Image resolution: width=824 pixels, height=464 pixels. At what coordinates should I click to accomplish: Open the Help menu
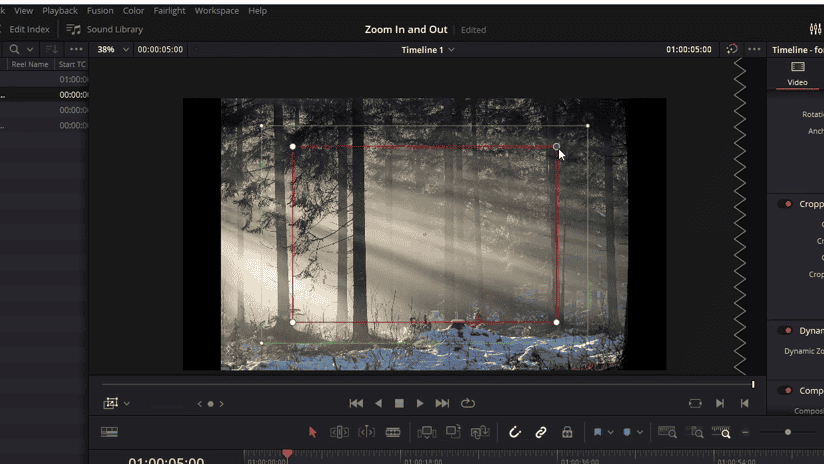(x=258, y=11)
